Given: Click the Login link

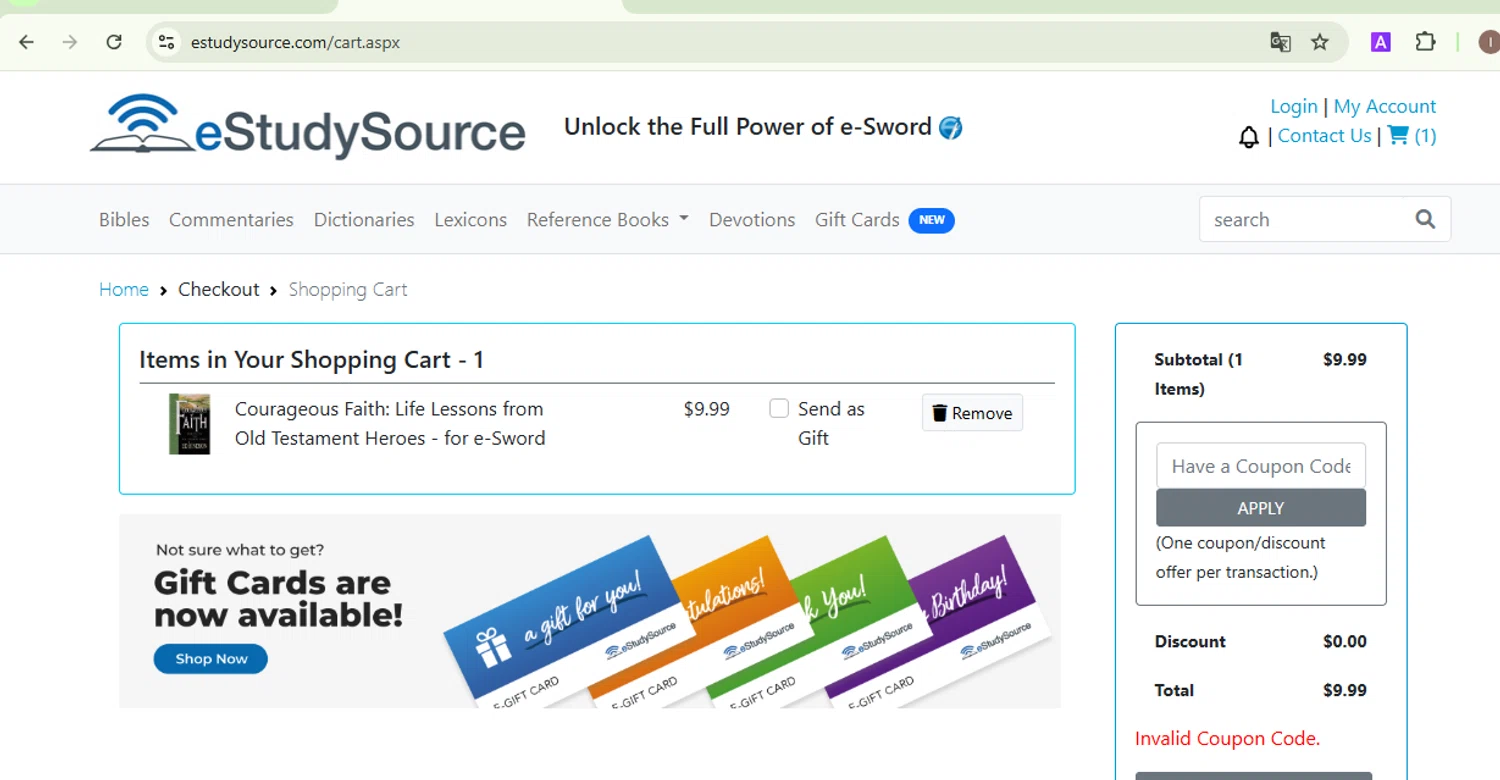Looking at the screenshot, I should click(x=1294, y=106).
